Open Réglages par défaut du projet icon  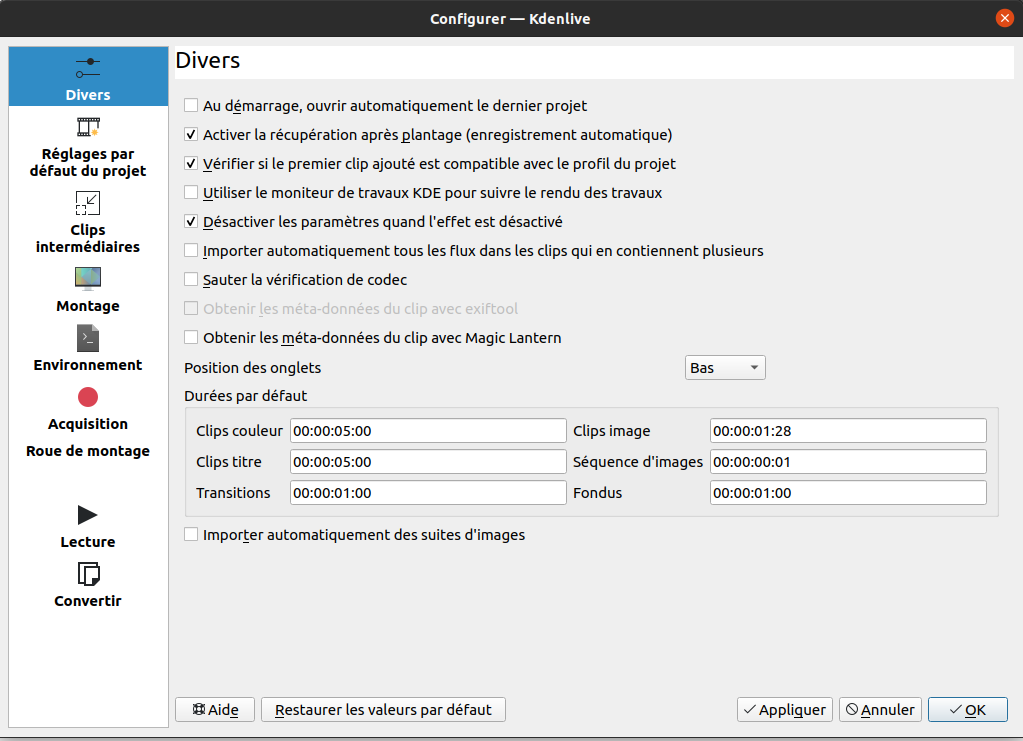click(x=88, y=127)
